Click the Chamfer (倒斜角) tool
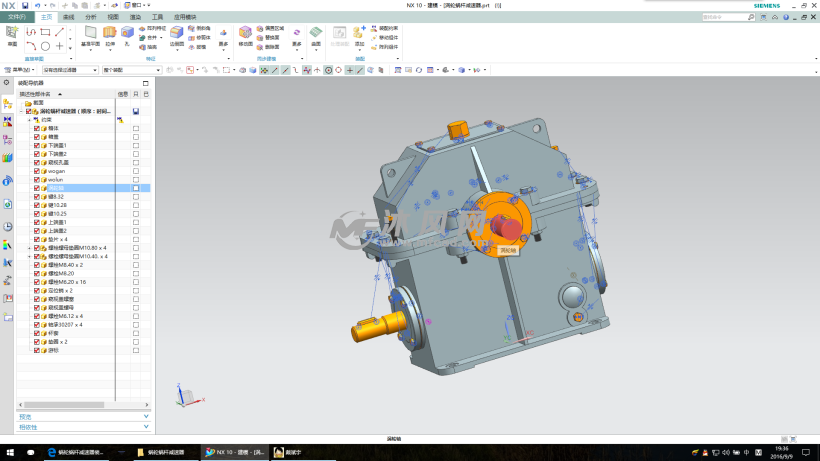This screenshot has height=461, width=820. click(199, 28)
